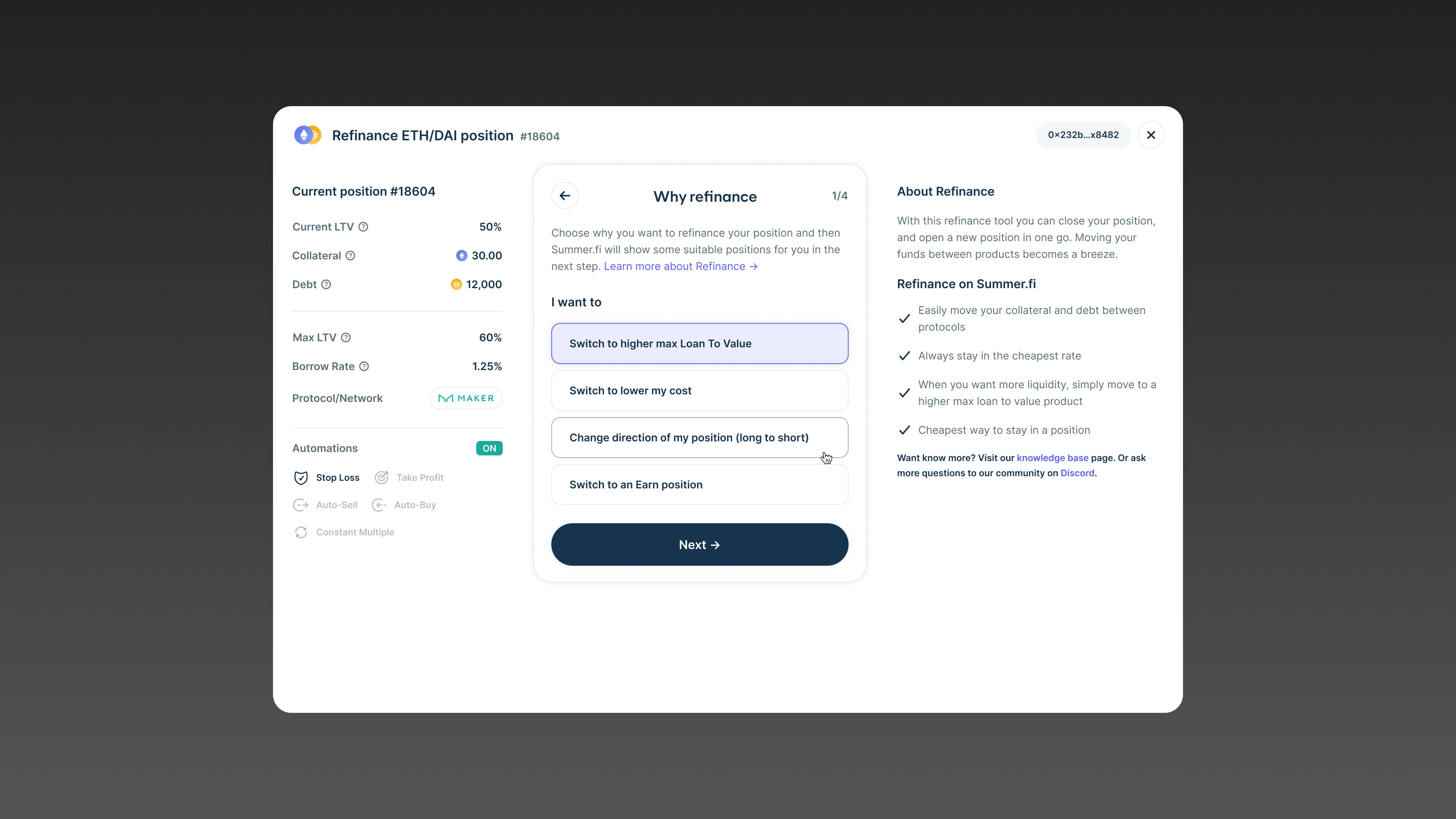1456x819 pixels.
Task: Click Current LTV help icon
Action: pyautogui.click(x=364, y=227)
